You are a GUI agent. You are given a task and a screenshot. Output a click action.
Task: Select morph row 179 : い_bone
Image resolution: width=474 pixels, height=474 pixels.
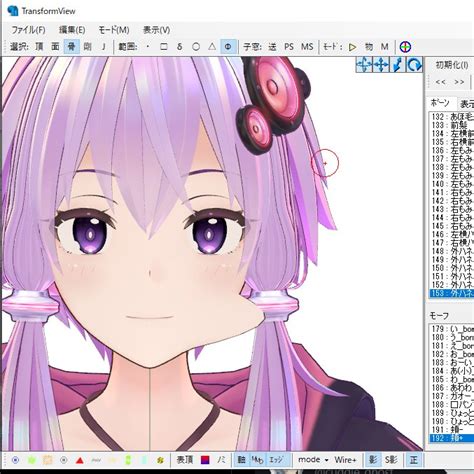453,329
